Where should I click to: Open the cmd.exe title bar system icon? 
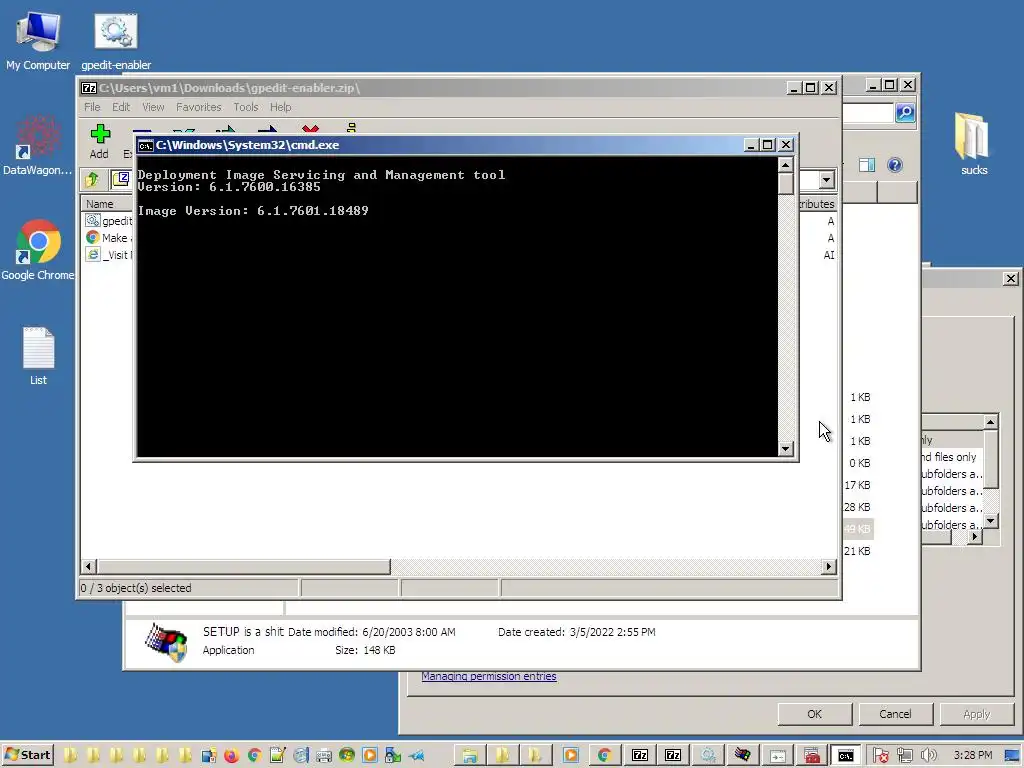click(x=146, y=145)
